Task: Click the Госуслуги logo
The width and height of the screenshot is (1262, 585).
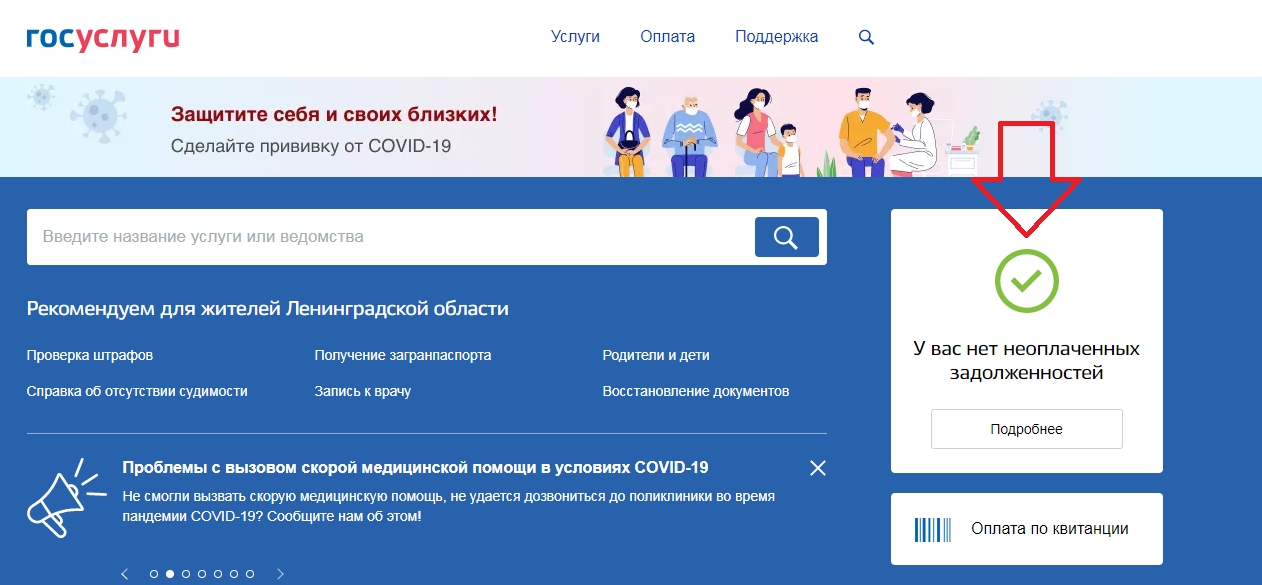Action: [x=103, y=38]
